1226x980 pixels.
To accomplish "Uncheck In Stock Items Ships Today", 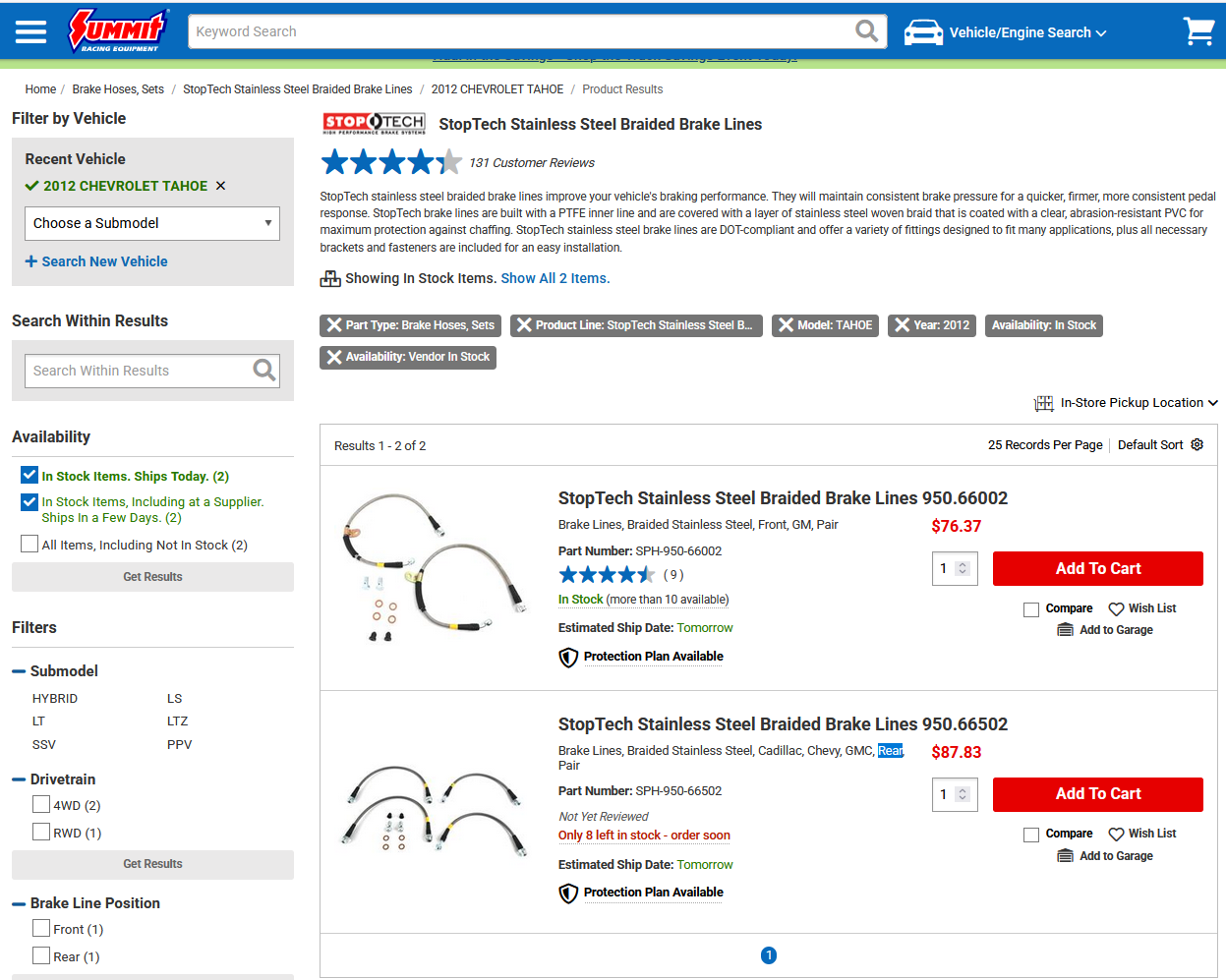I will pyautogui.click(x=29, y=475).
